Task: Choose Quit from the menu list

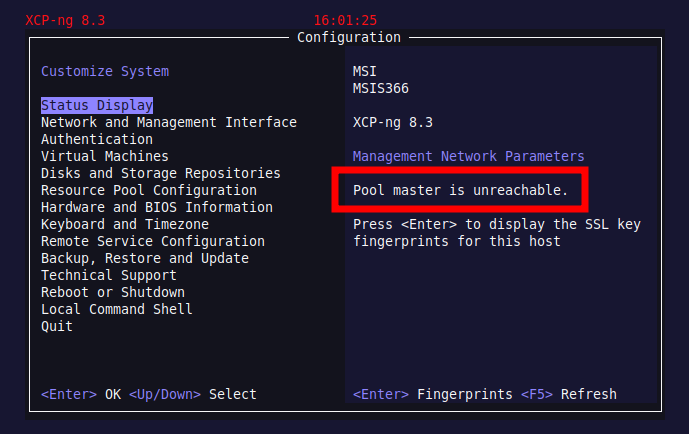Action: point(57,326)
